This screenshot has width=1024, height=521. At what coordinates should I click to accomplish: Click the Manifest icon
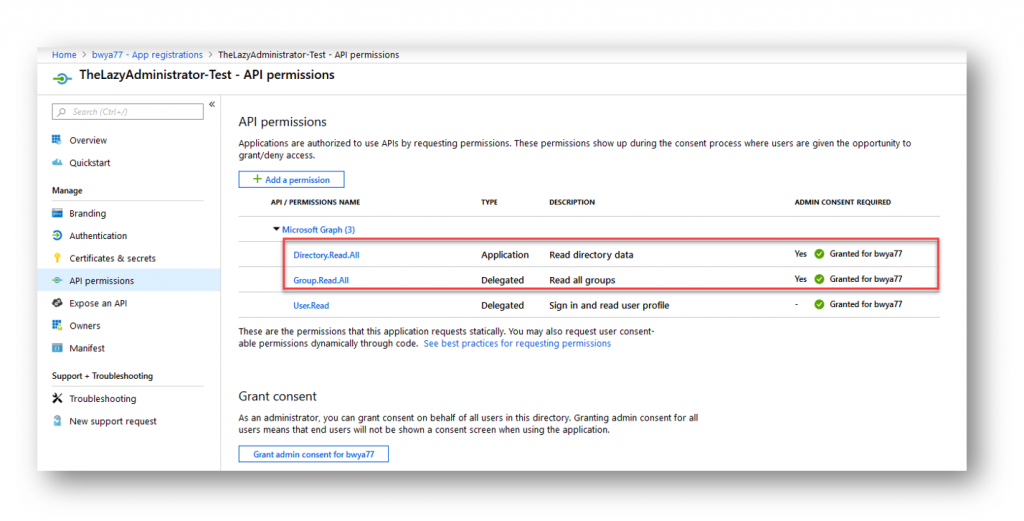(x=57, y=348)
